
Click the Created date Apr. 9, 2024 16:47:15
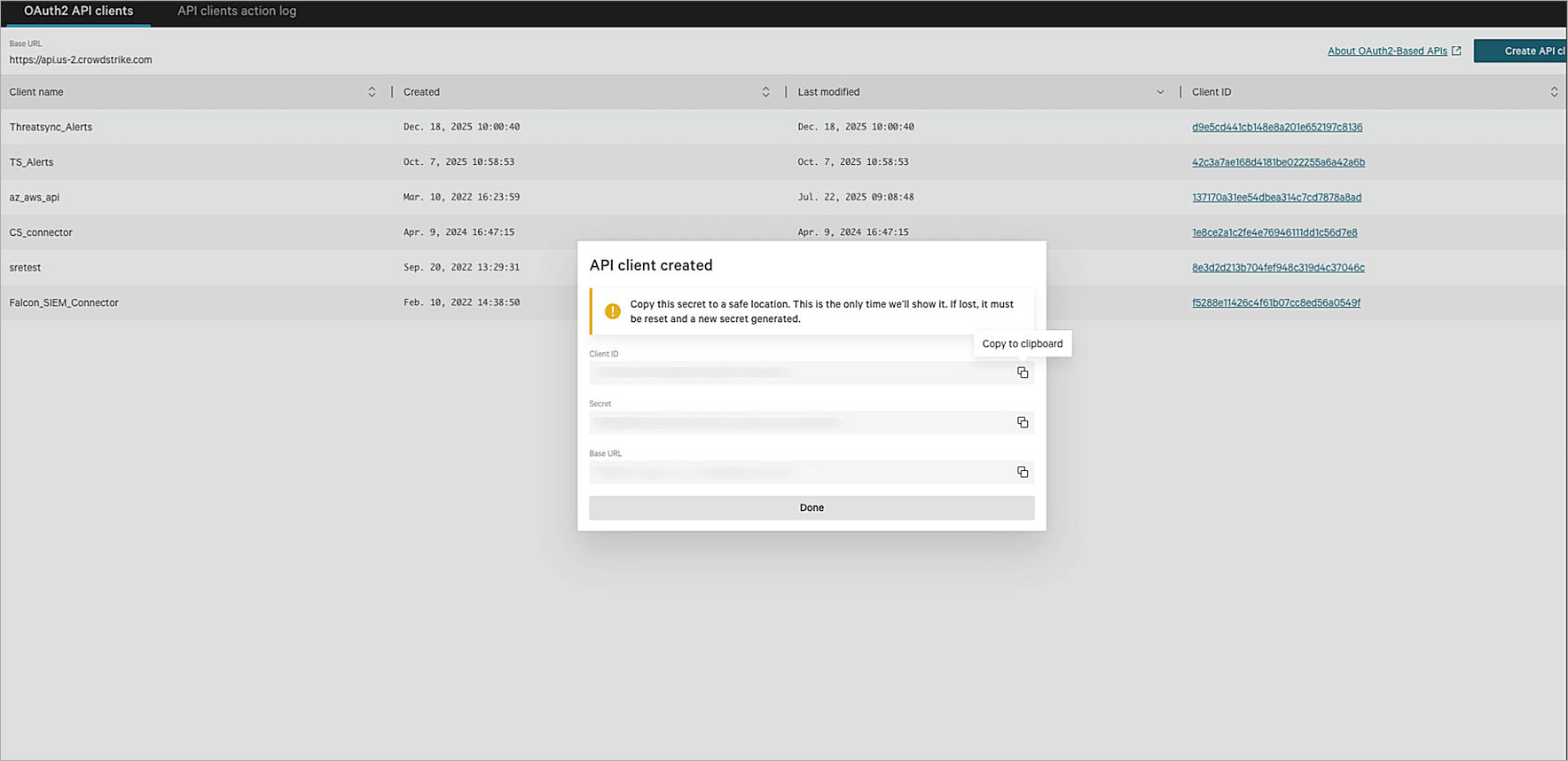(459, 232)
